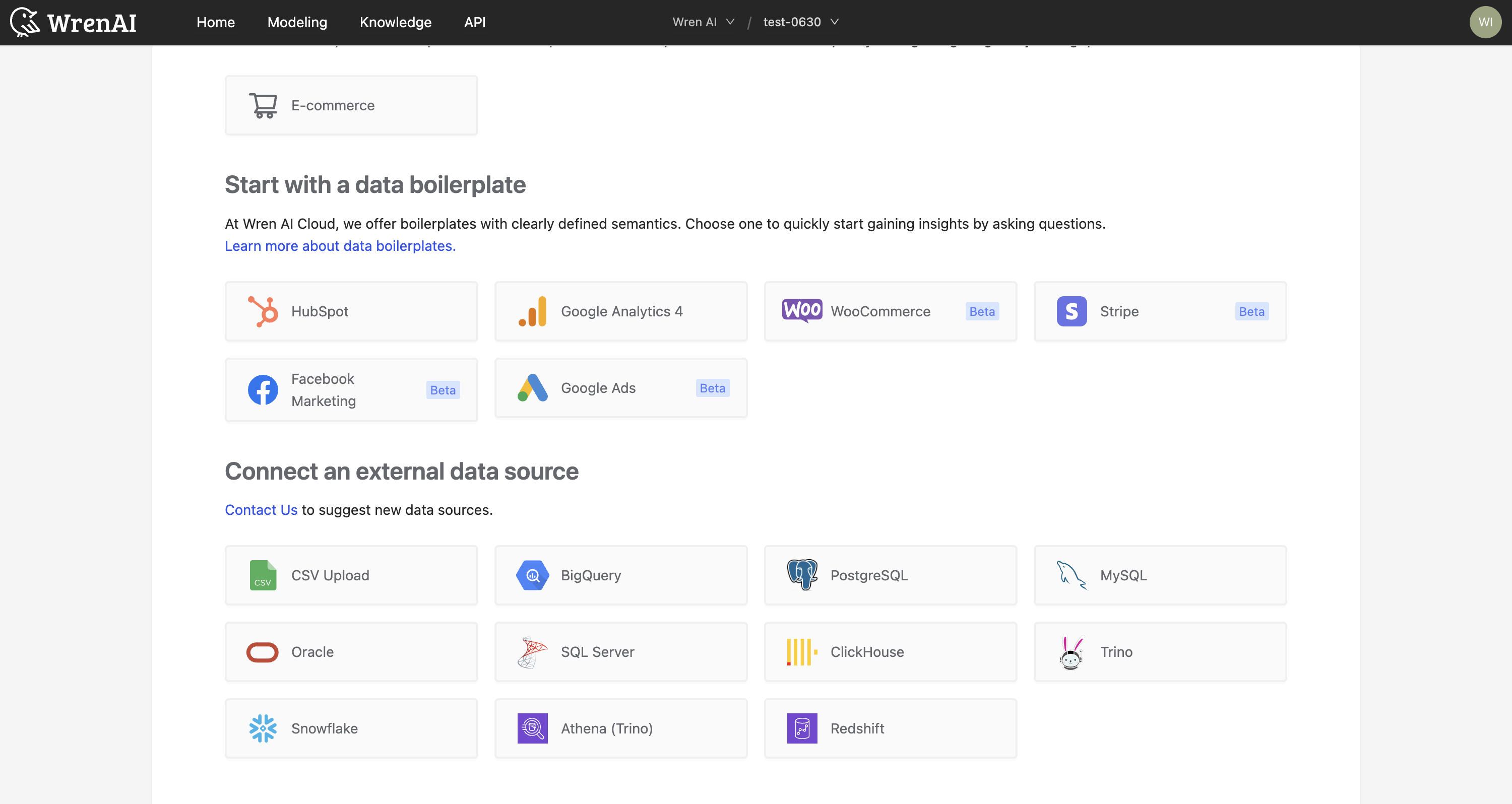Select the E-commerce sample dataset card
The image size is (1512, 804).
pos(352,106)
